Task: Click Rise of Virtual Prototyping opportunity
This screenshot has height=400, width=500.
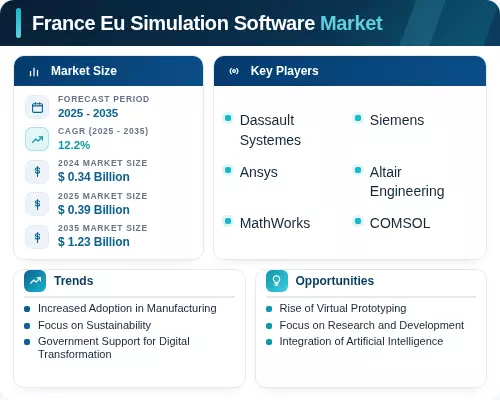Action: 343,309
